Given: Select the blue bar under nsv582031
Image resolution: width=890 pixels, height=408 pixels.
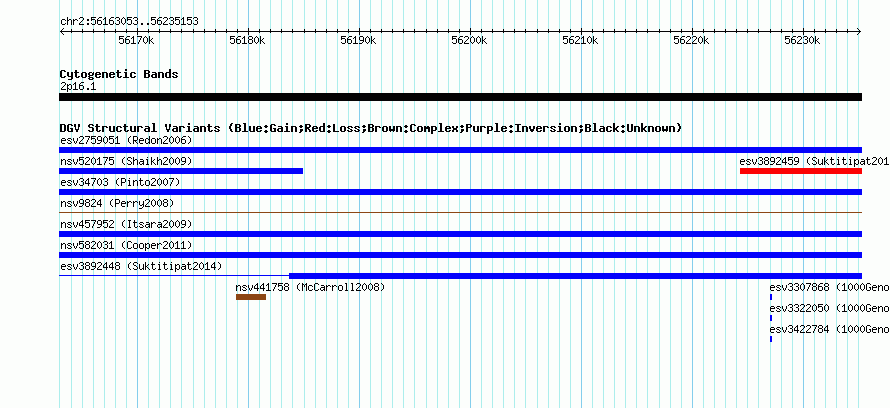Looking at the screenshot, I should (460, 255).
